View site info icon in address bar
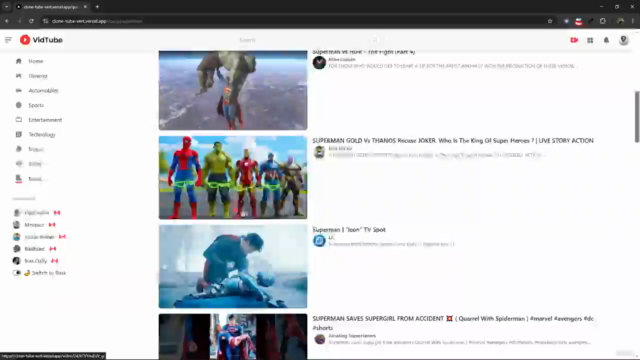This screenshot has height=360, width=640. (46, 21)
